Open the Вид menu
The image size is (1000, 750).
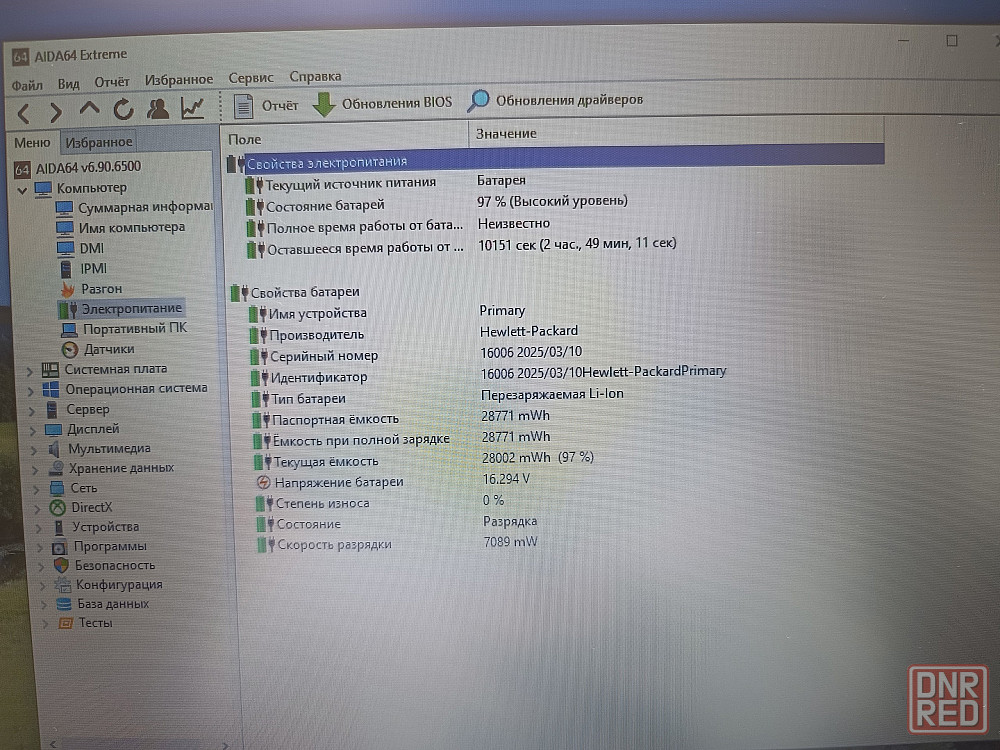click(x=68, y=84)
